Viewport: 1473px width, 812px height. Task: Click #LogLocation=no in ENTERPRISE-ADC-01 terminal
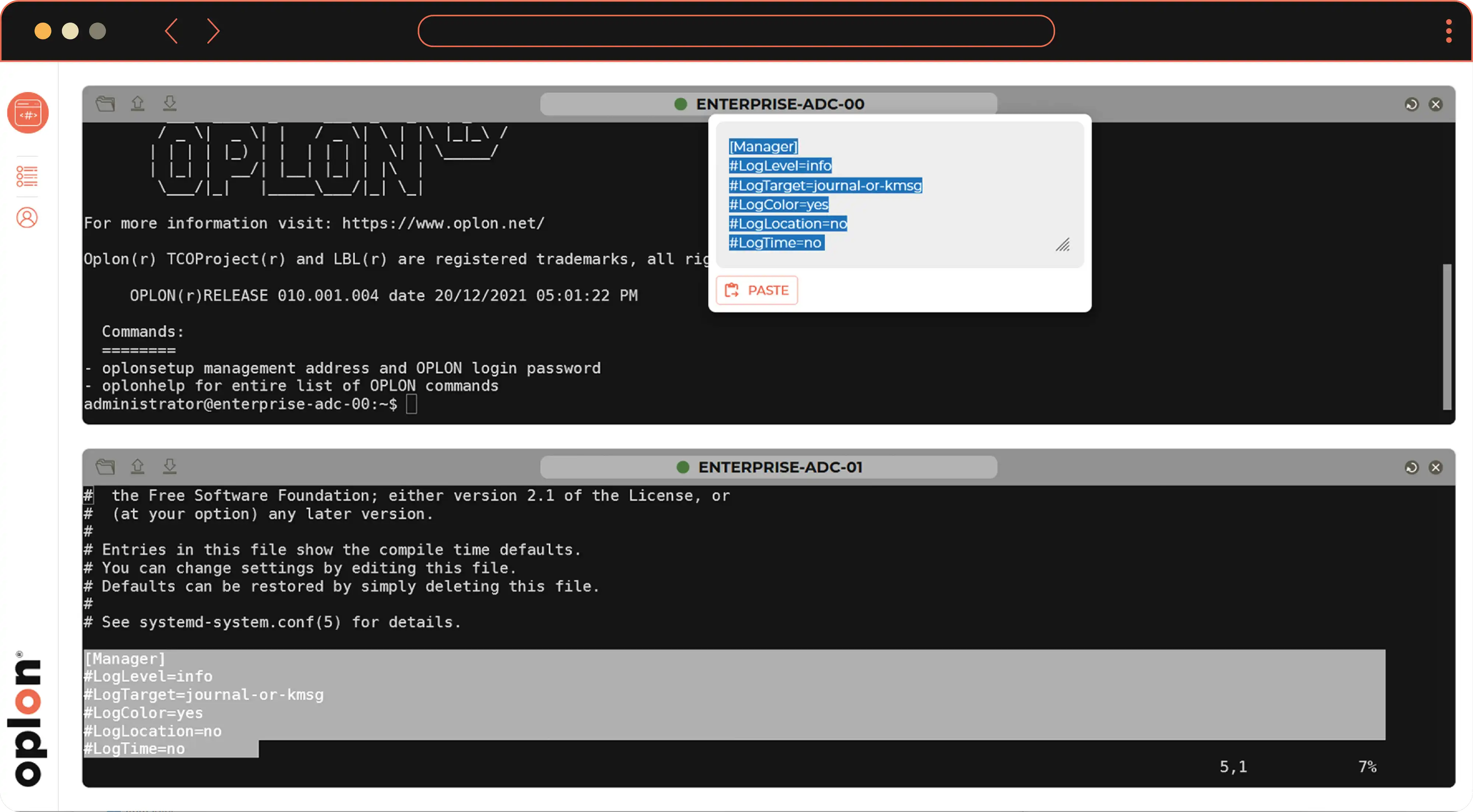coord(153,731)
